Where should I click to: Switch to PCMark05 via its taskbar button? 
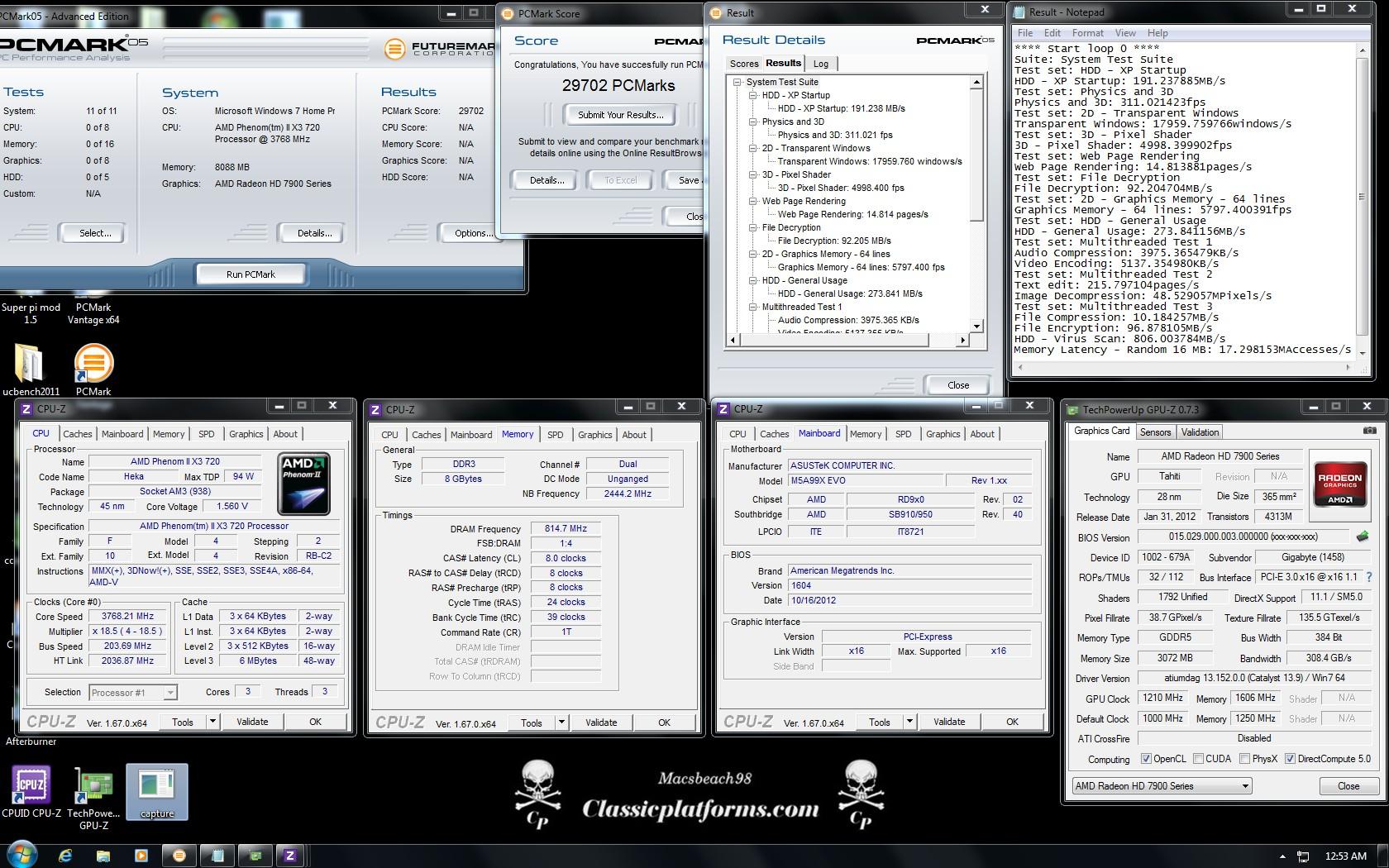179,856
